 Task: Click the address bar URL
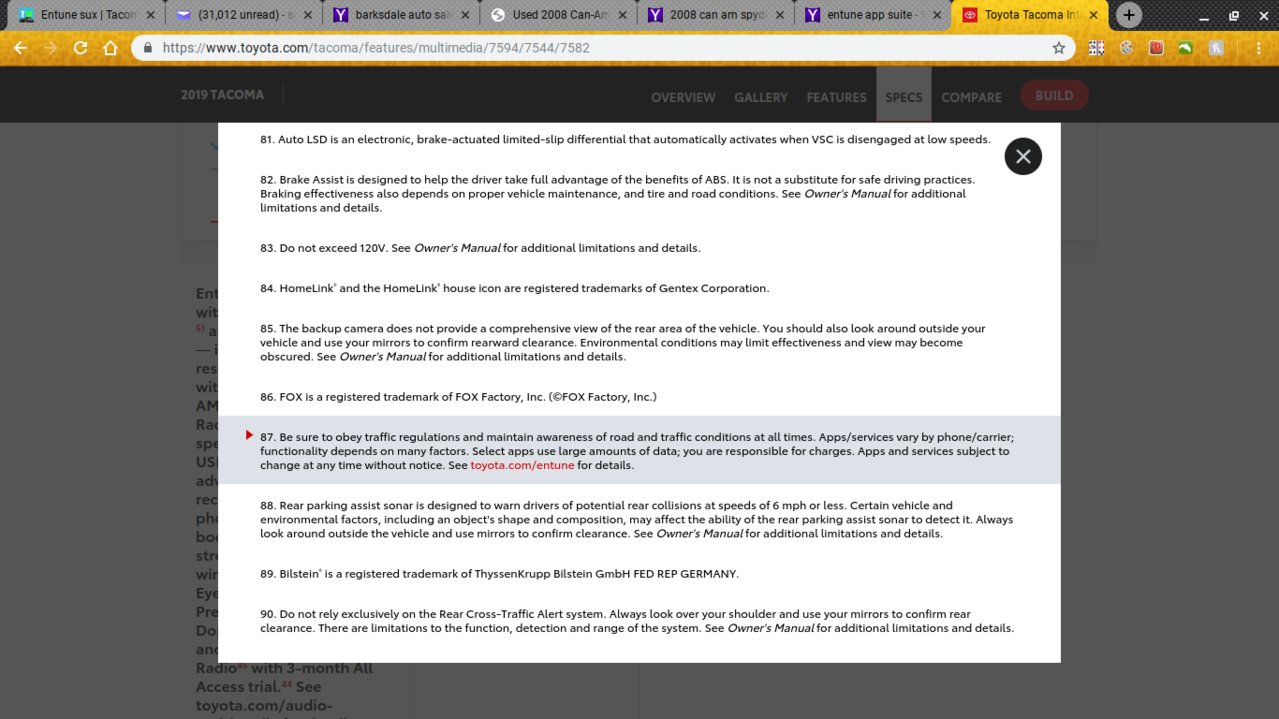tap(375, 47)
